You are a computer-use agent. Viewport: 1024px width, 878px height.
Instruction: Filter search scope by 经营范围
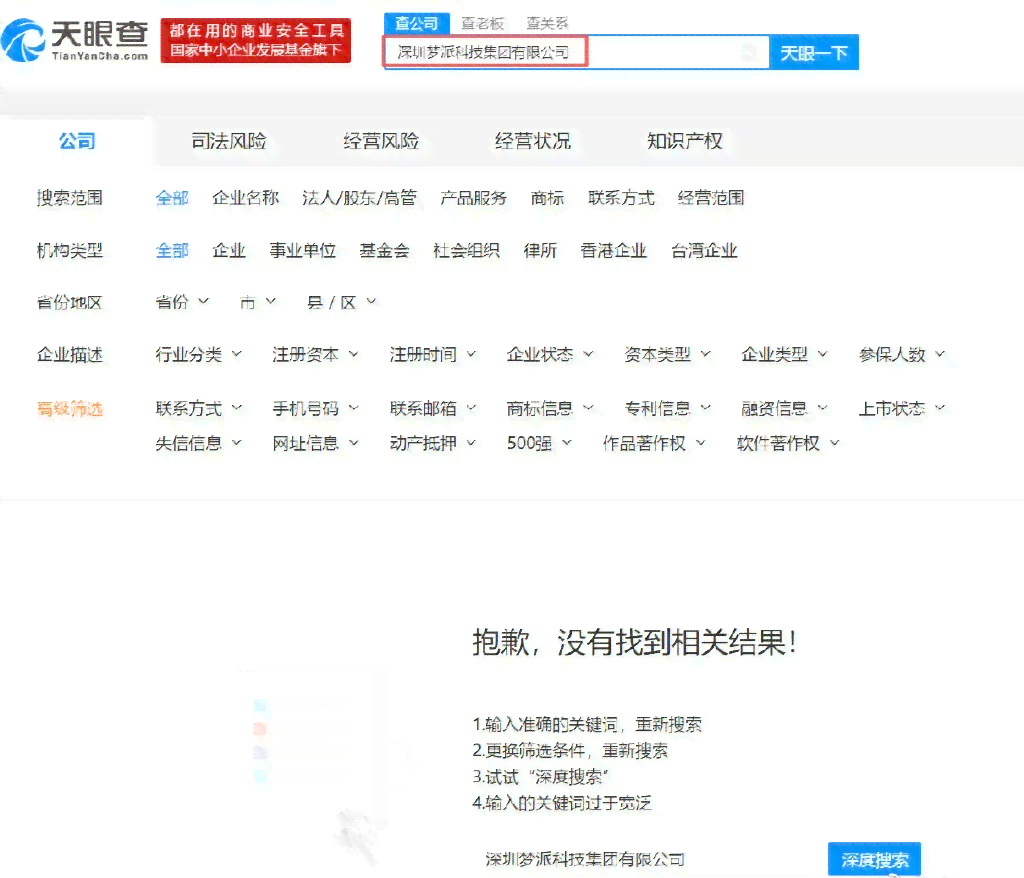point(711,198)
